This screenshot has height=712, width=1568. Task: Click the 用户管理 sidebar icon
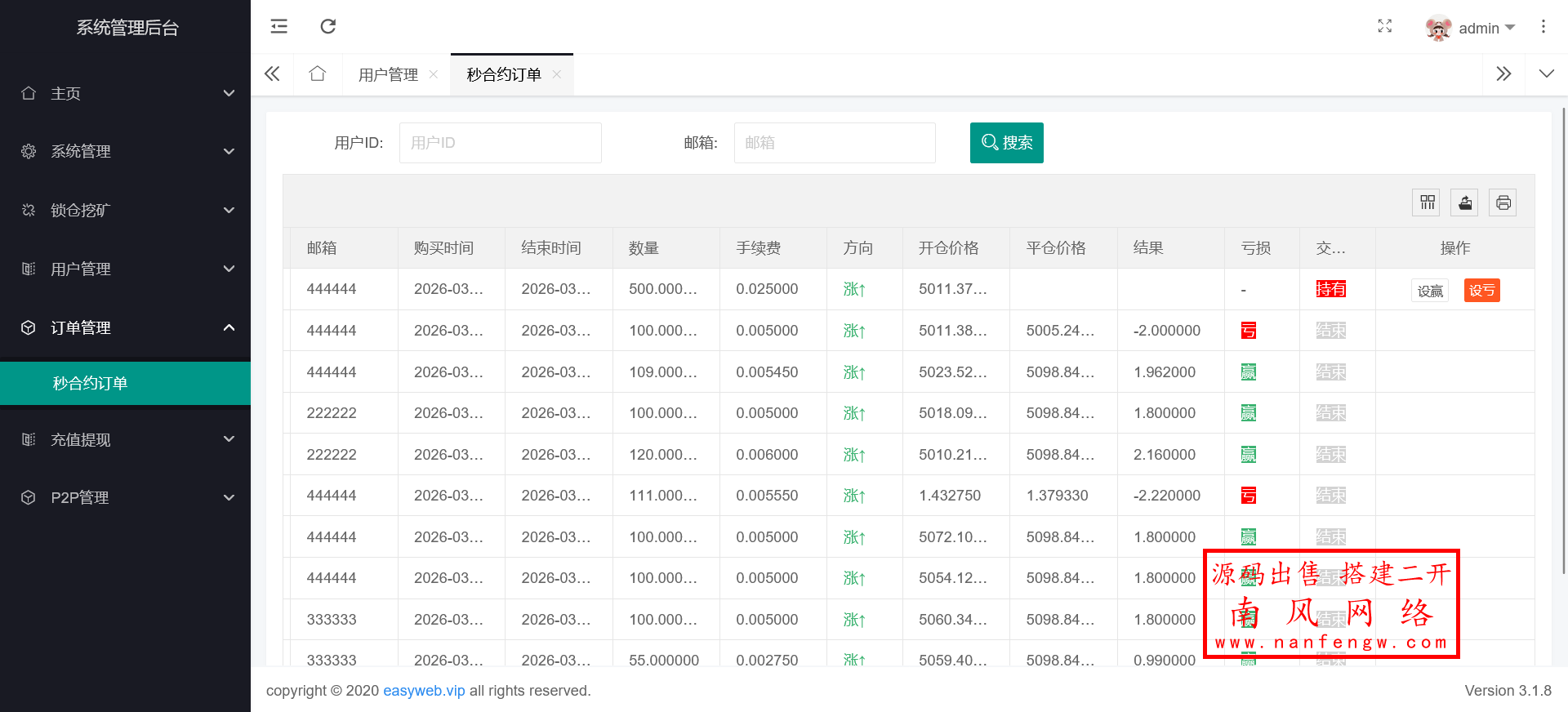click(x=29, y=269)
